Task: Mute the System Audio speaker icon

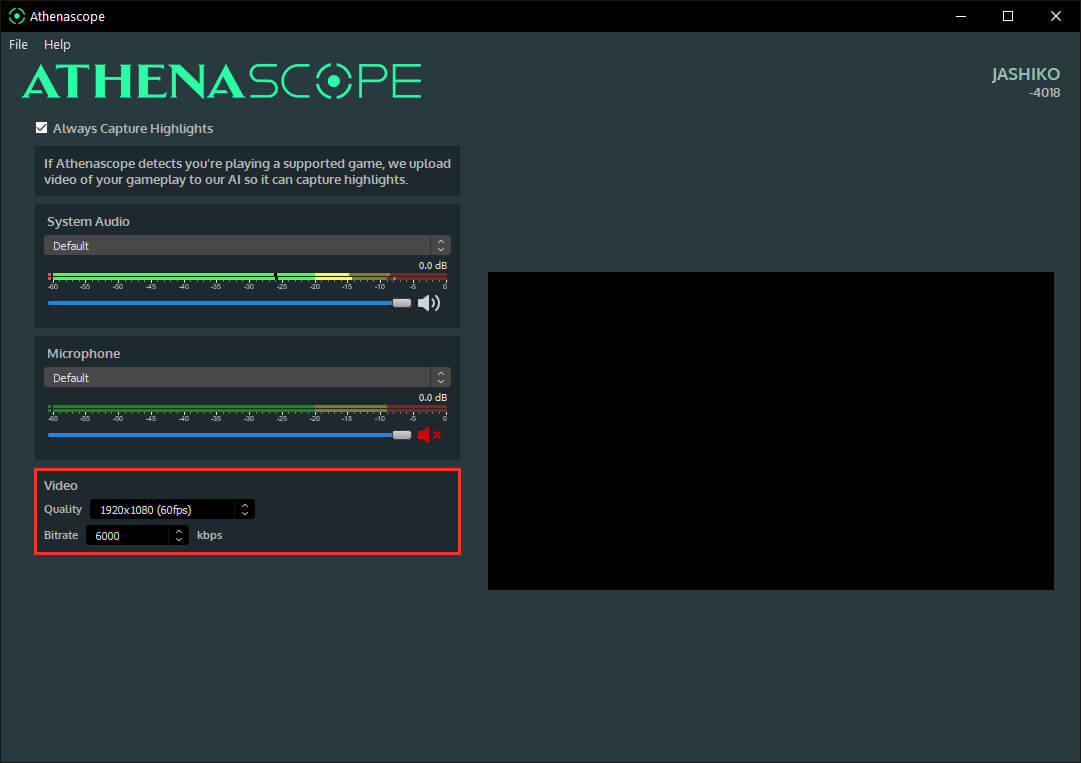Action: pos(429,303)
